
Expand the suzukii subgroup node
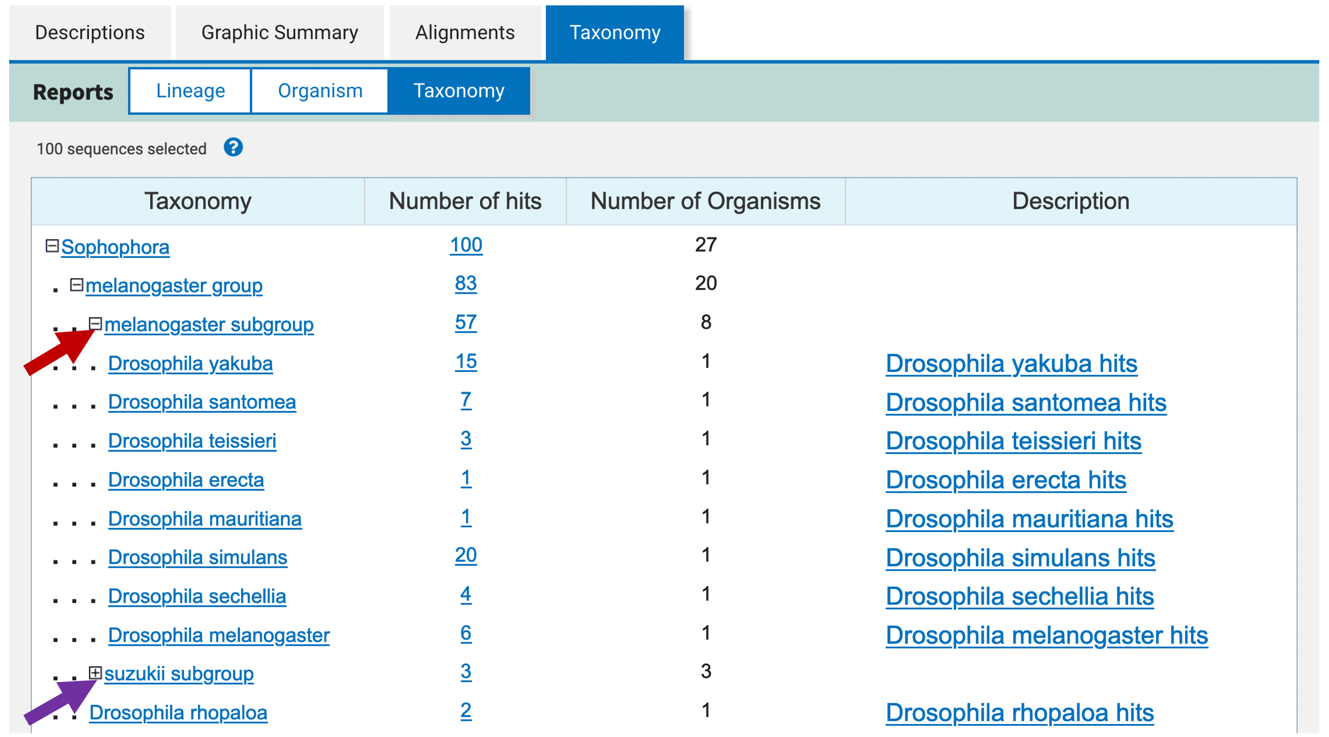(x=95, y=673)
